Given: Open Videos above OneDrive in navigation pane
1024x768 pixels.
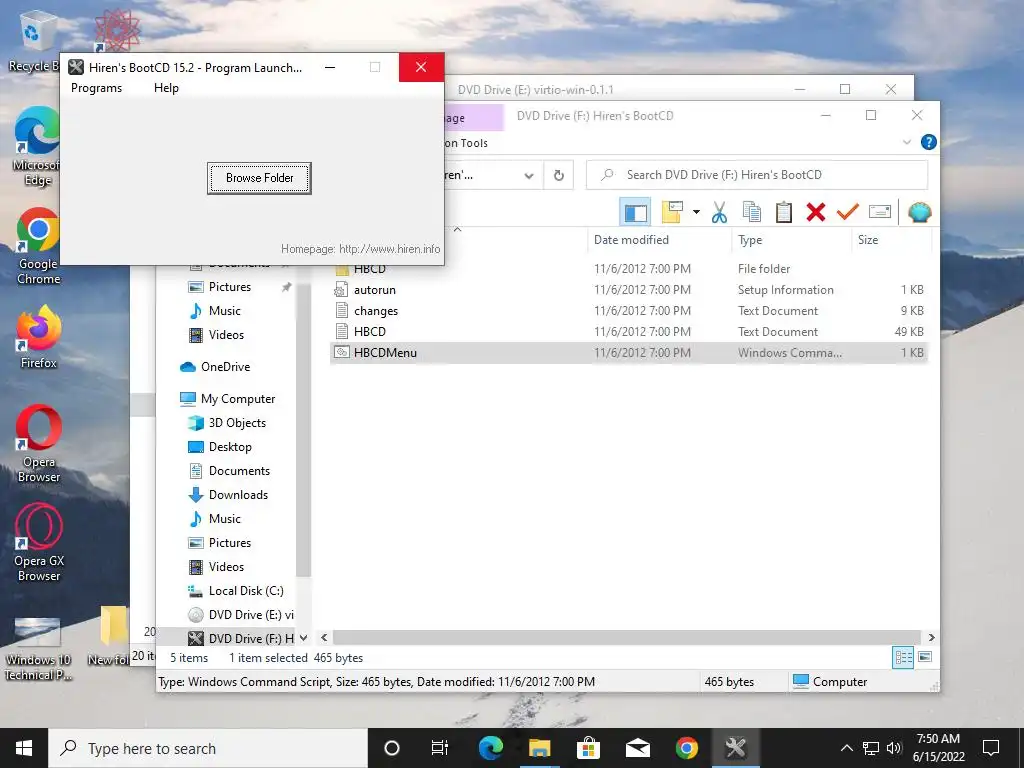Looking at the screenshot, I should tap(226, 334).
